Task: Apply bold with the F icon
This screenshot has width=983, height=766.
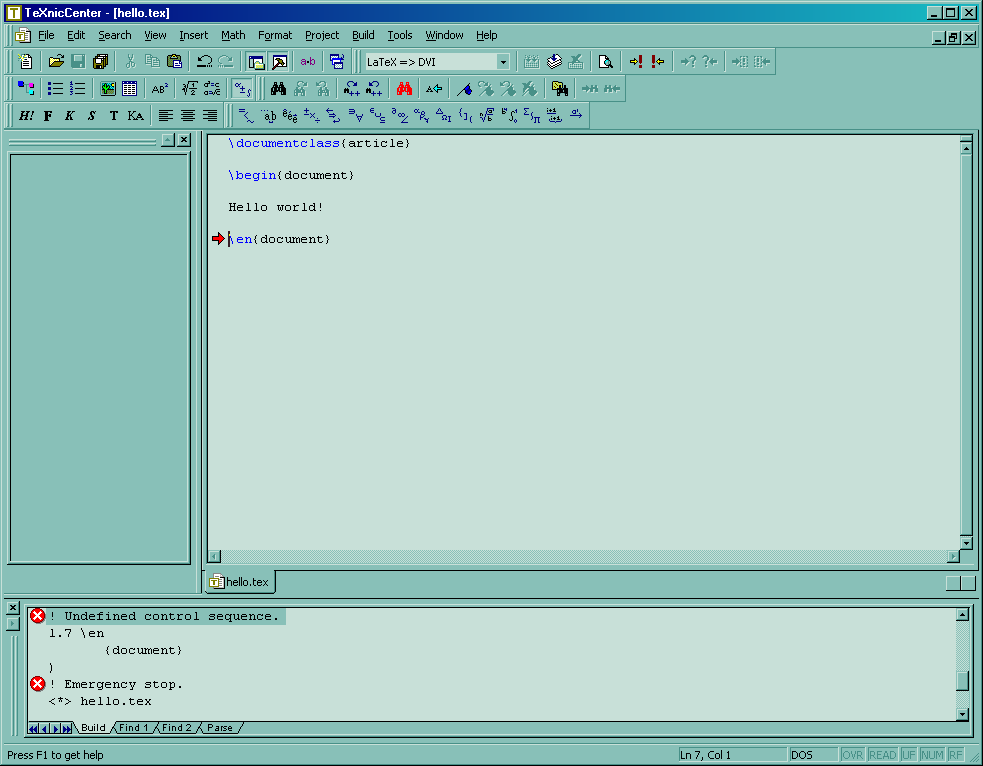Action: coord(48,115)
